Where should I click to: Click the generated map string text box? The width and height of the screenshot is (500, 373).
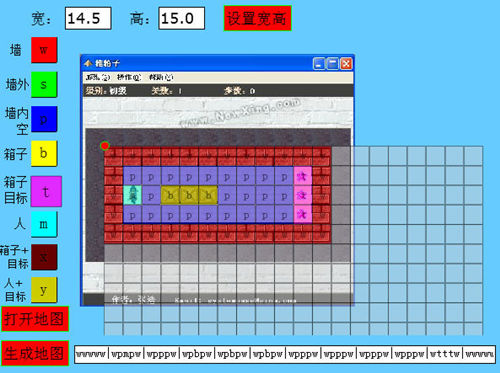pos(285,354)
